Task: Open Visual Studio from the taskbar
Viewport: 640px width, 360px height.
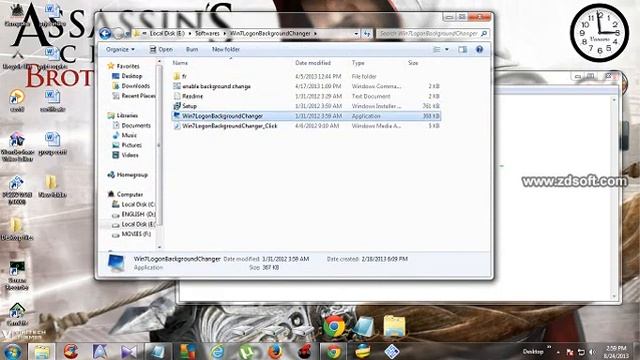Action: (129, 351)
